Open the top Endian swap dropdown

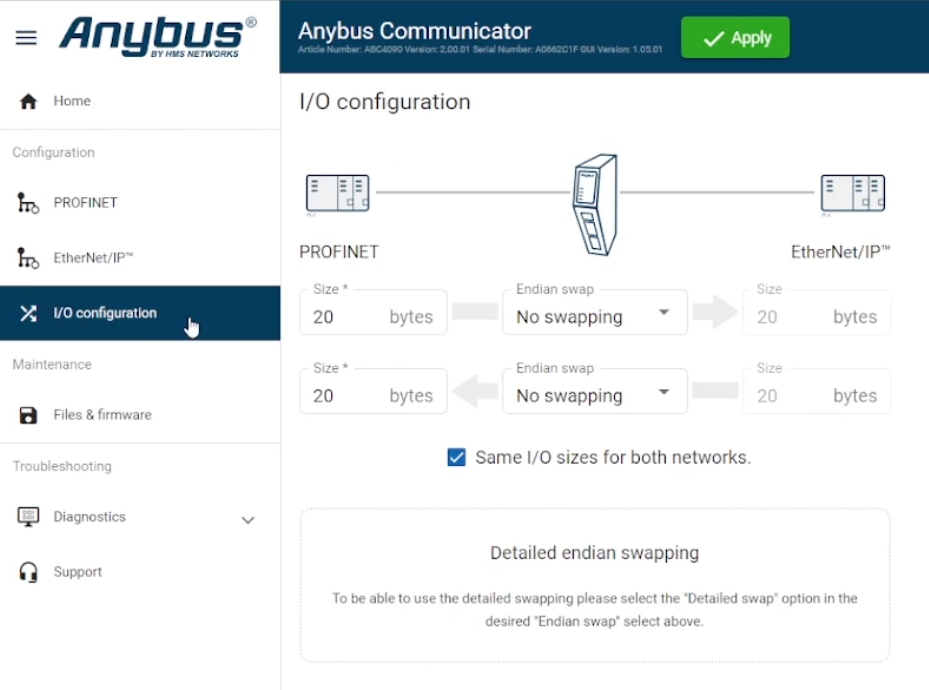tap(595, 313)
